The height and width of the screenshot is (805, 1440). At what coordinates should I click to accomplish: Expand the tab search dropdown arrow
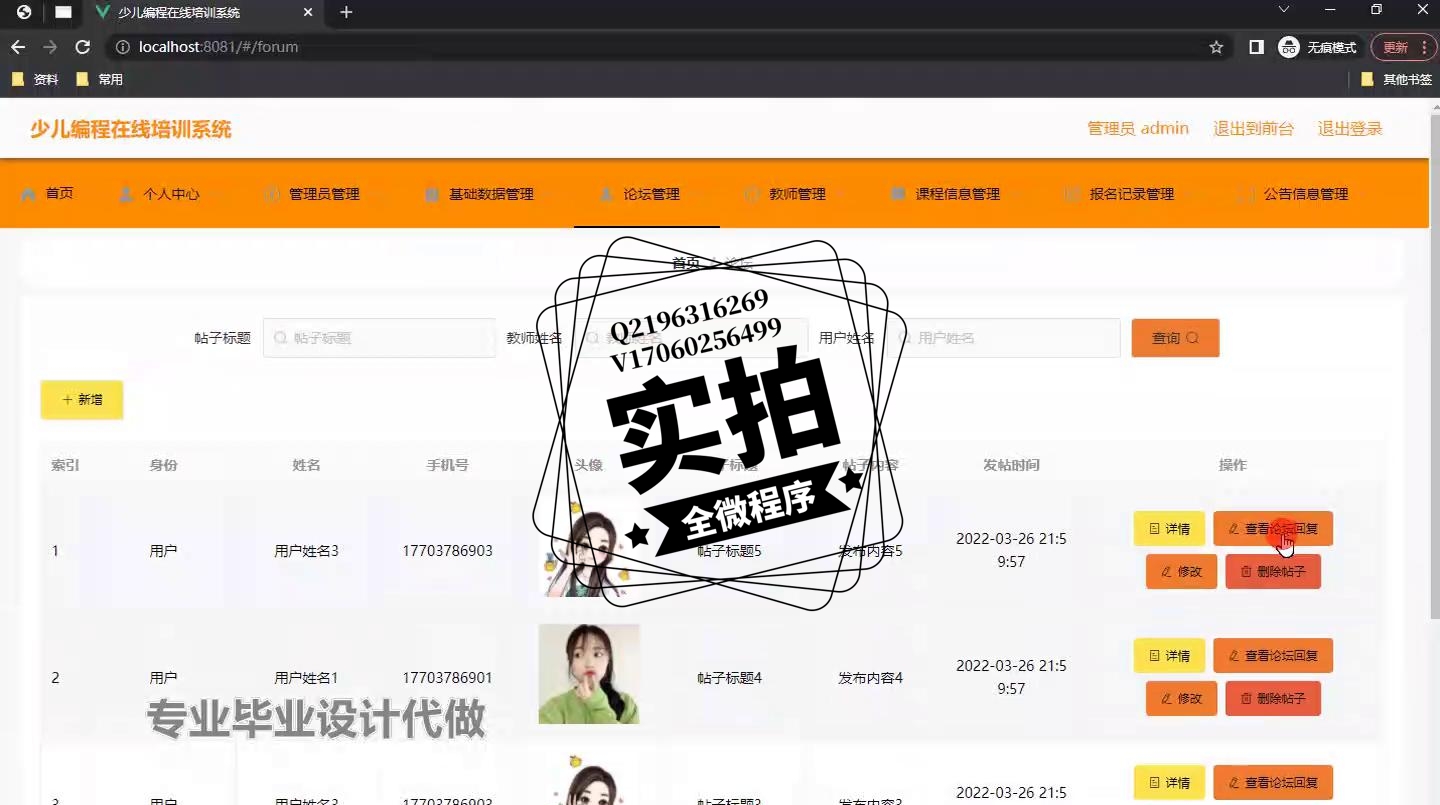point(1285,10)
